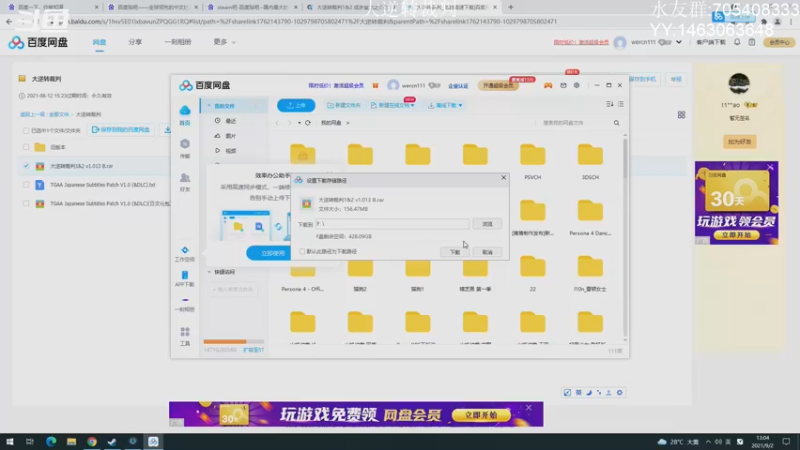Open the game controller icon in client title bar
The height and width of the screenshot is (450, 800).
coord(548,85)
